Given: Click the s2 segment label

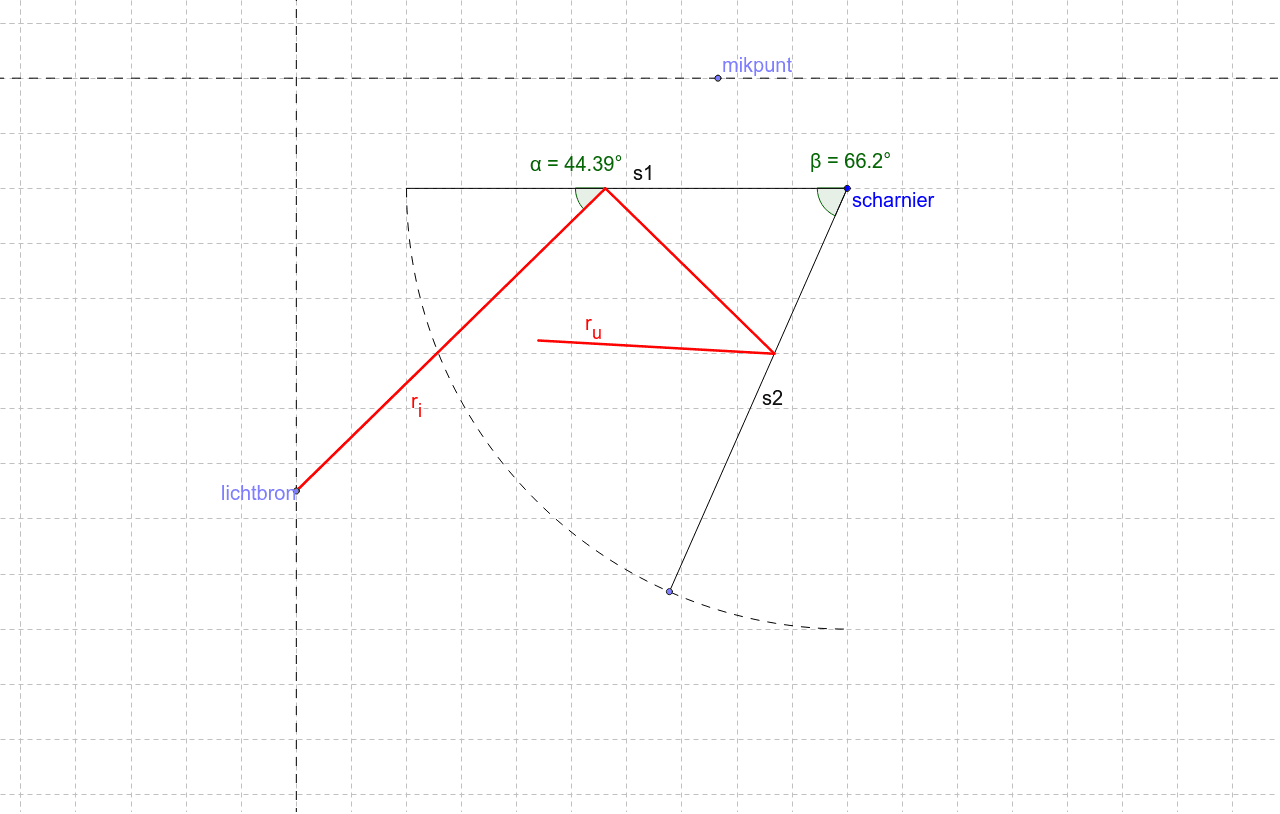Looking at the screenshot, I should 772,398.
